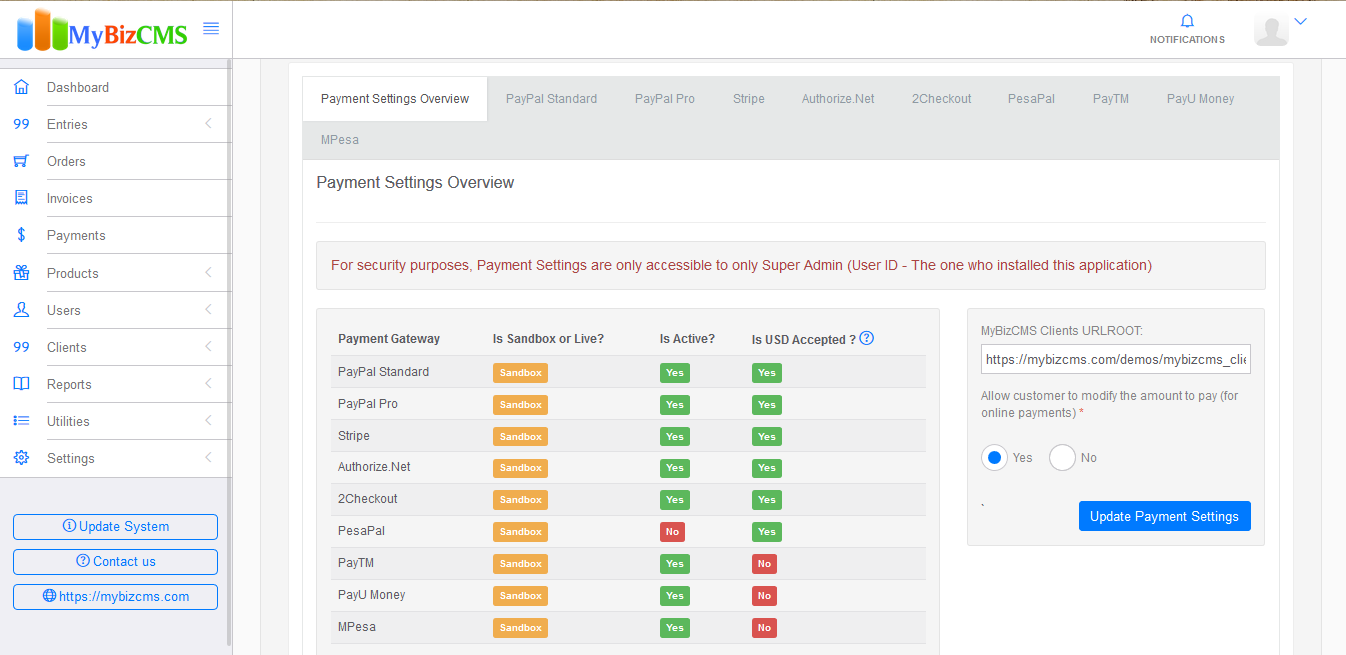Screen dimensions: 1346x655
Task: Switch to the Stripe tab
Action: point(748,99)
